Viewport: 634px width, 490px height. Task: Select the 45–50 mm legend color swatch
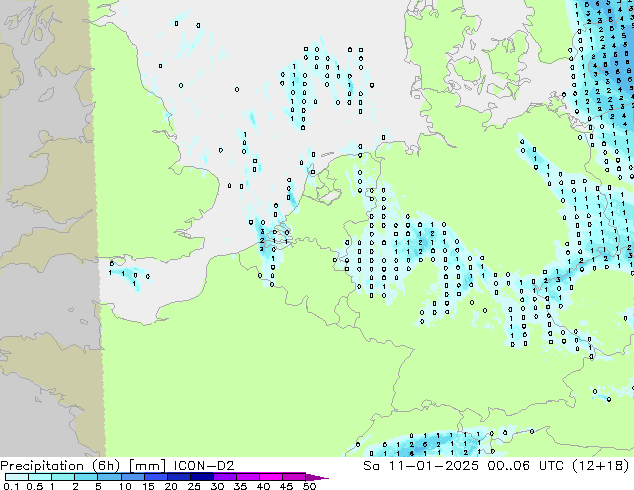tap(293, 477)
